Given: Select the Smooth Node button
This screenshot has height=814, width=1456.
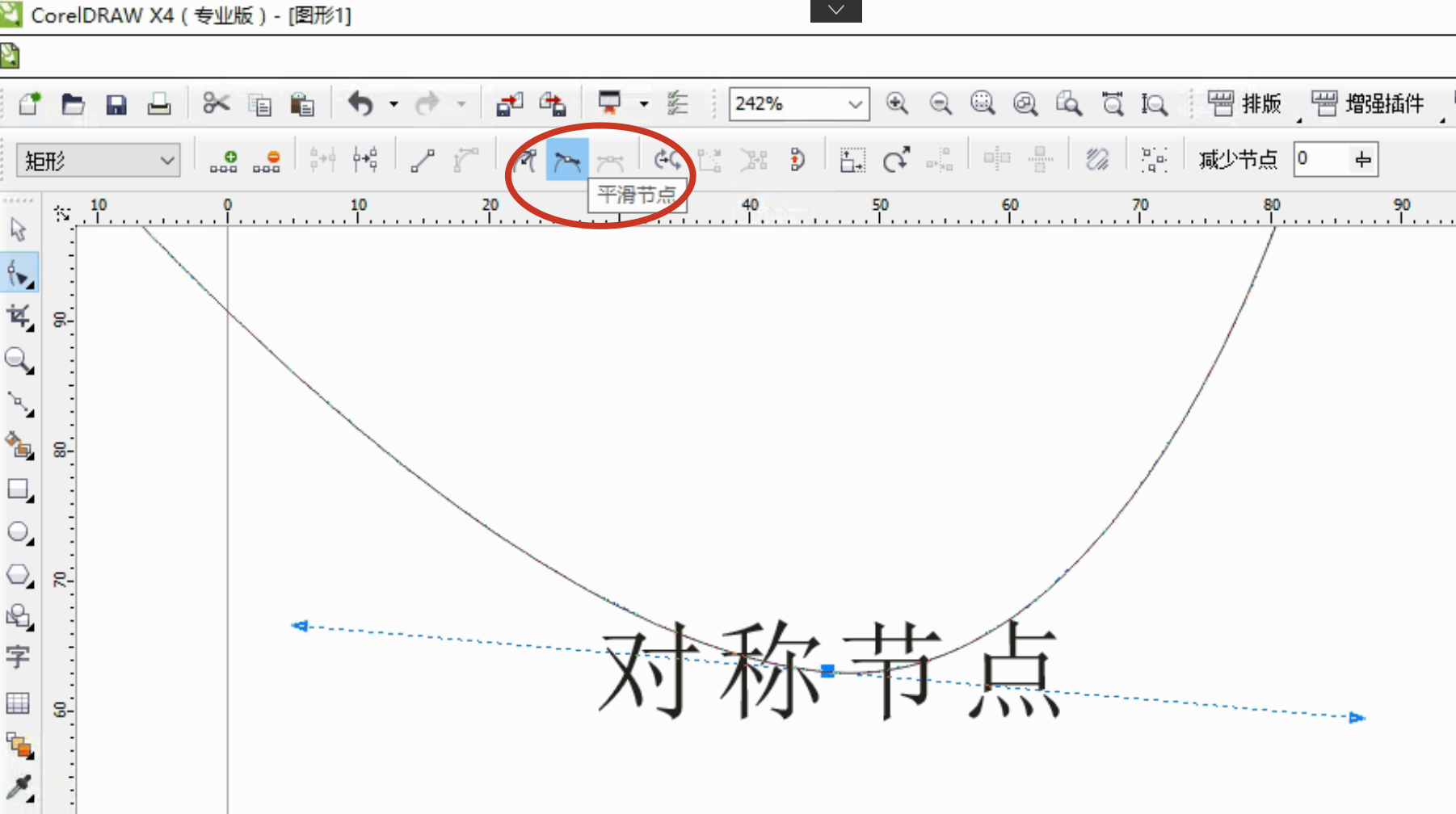Looking at the screenshot, I should 566,161.
